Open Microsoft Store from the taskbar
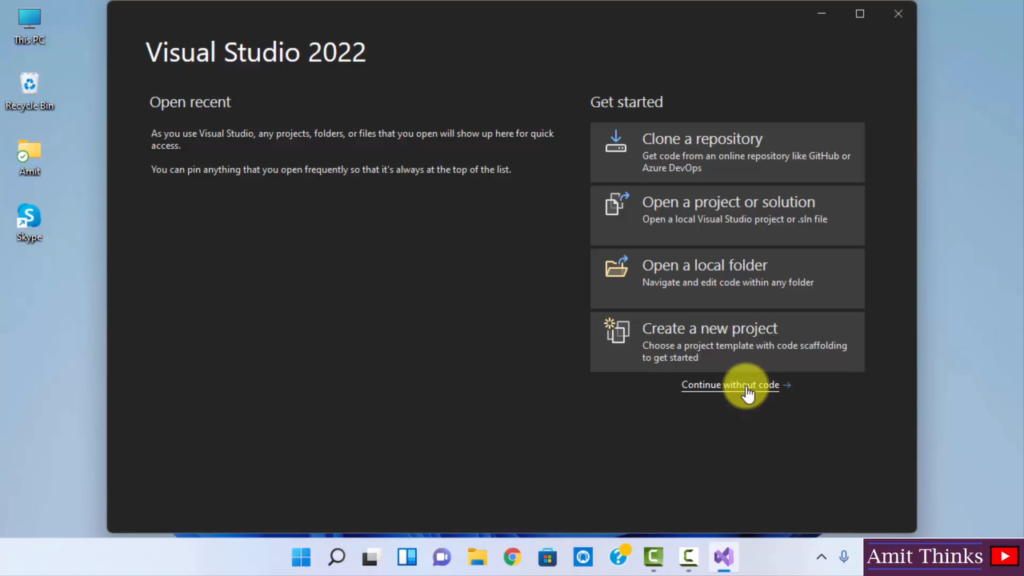This screenshot has width=1024, height=576. (x=548, y=557)
